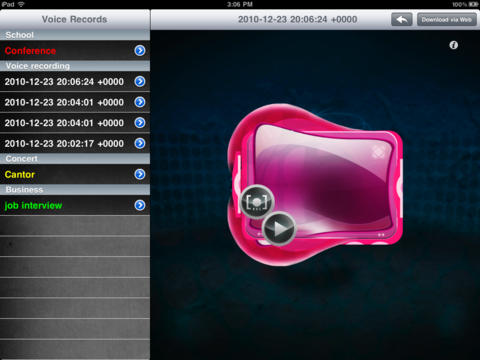Open details arrow for job interview

(x=140, y=205)
